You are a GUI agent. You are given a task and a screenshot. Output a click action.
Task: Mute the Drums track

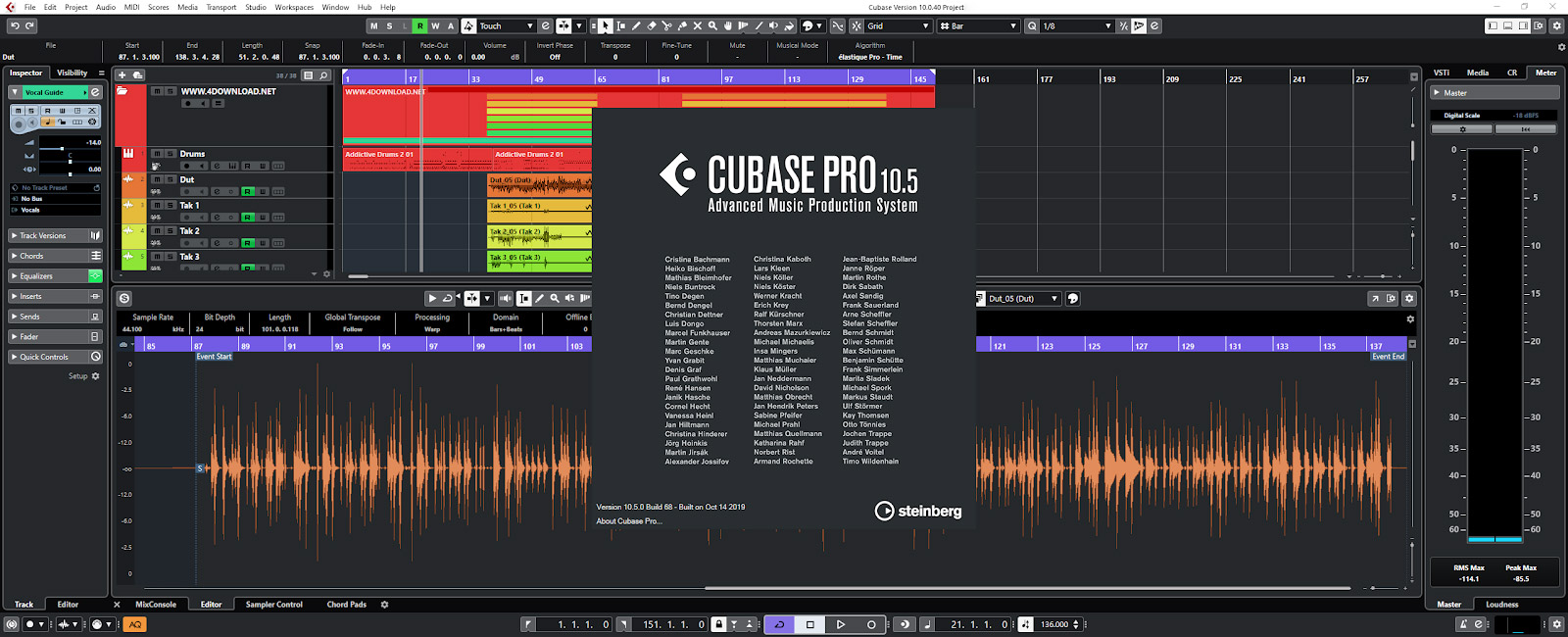tap(156, 153)
